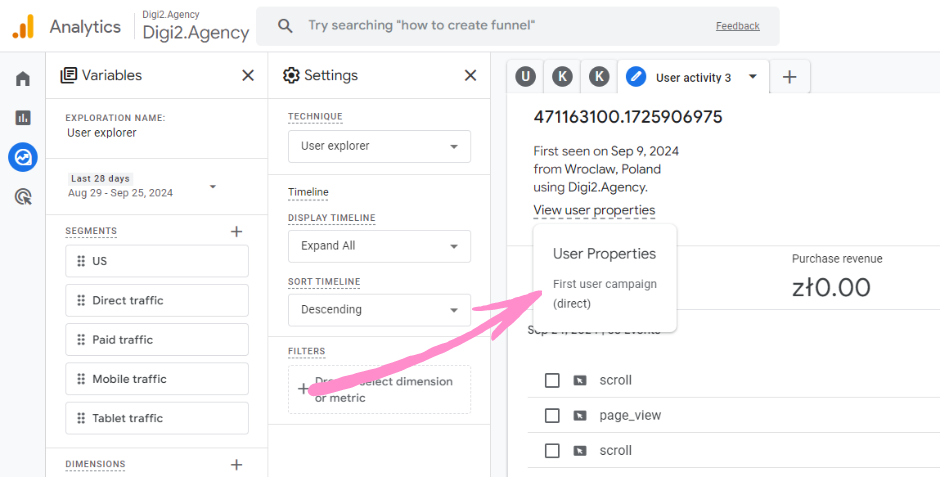Select the Tablet traffic segment
The width and height of the screenshot is (940, 478).
pos(157,418)
